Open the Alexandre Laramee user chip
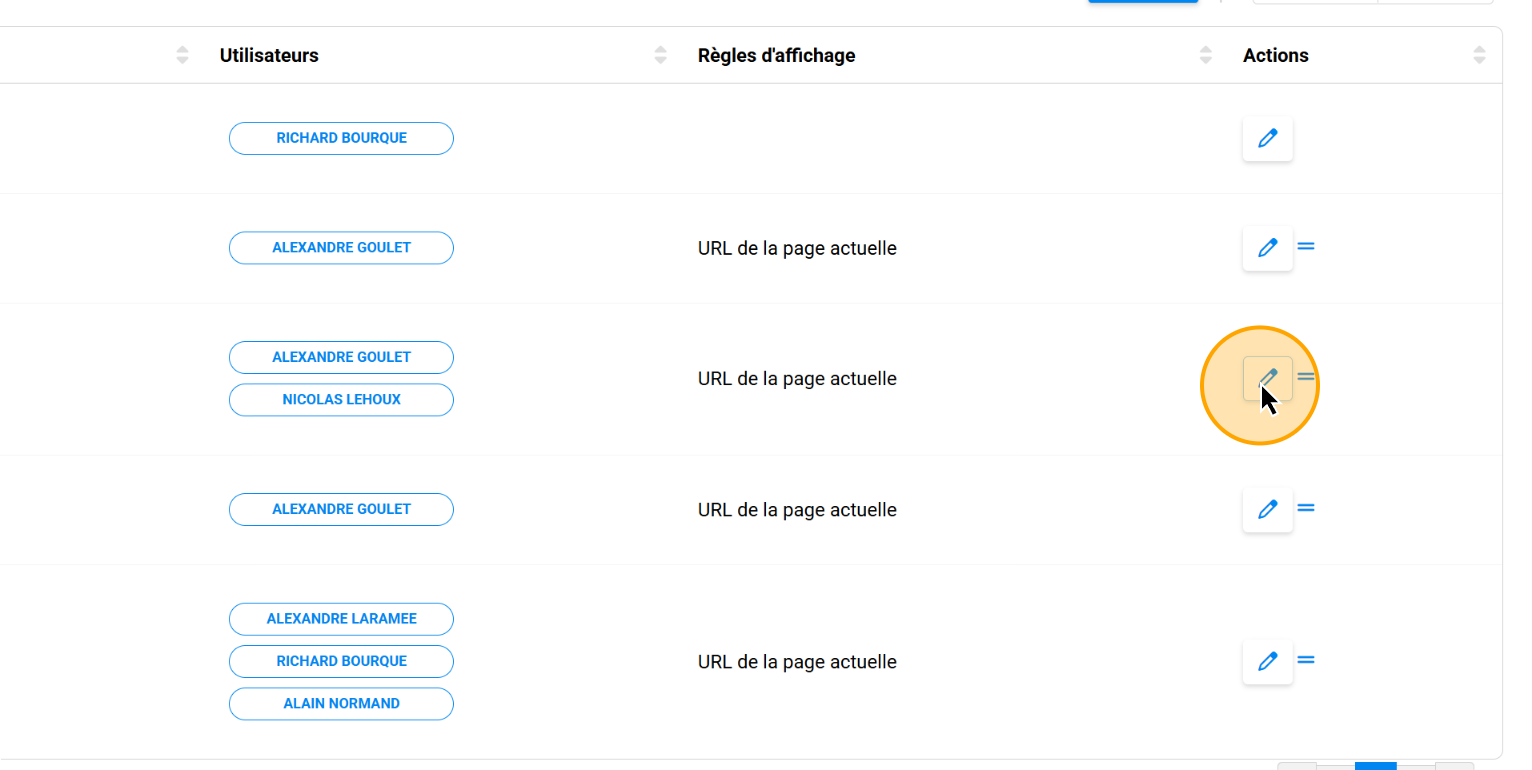Screen dimensions: 1532x770 click(x=341, y=620)
